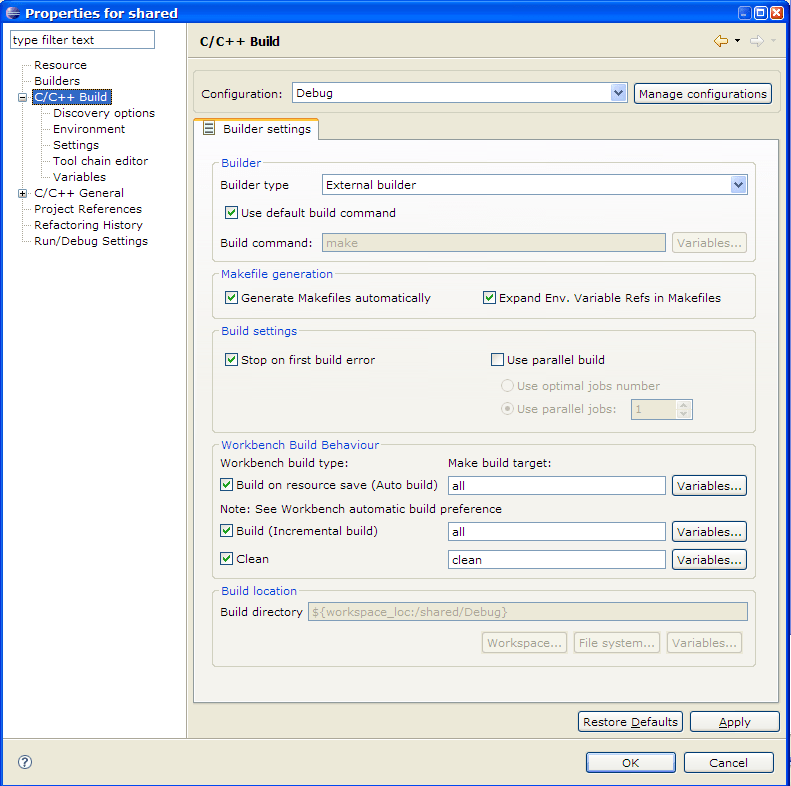Toggle Expand Env. Variable Refs in Makefiles
791x786 pixels.
(x=489, y=298)
